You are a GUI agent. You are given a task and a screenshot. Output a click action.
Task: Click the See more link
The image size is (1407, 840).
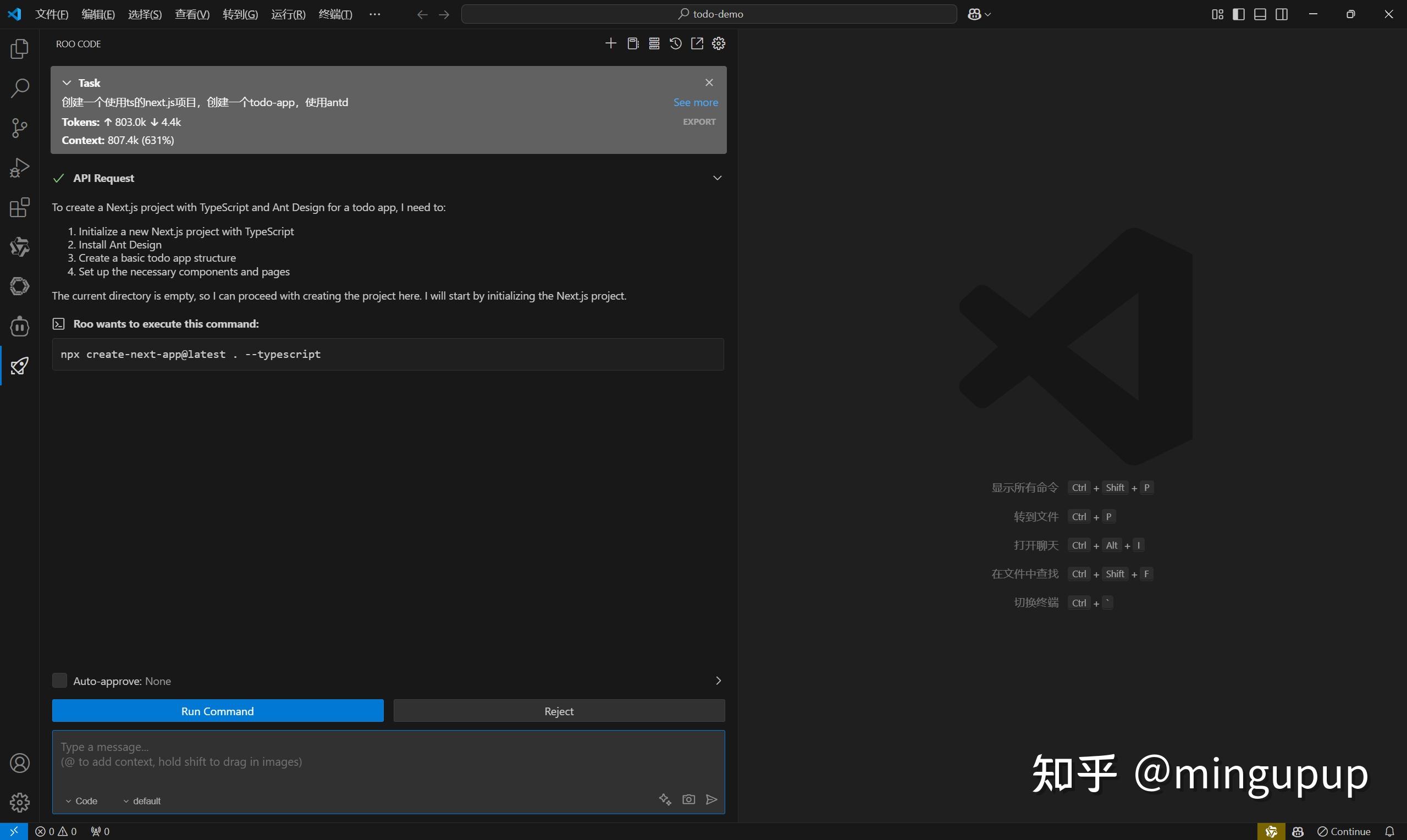click(x=695, y=102)
